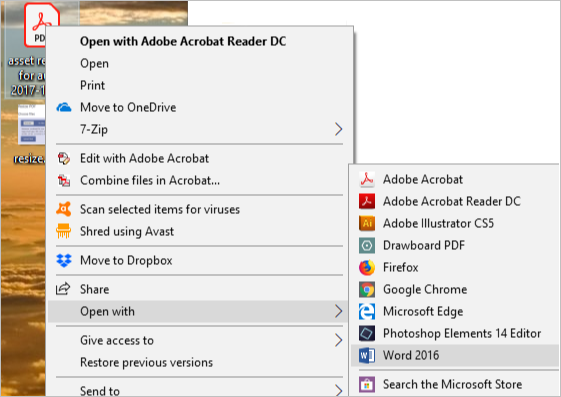Expand the Send to submenu arrow
The image size is (561, 397).
(338, 390)
